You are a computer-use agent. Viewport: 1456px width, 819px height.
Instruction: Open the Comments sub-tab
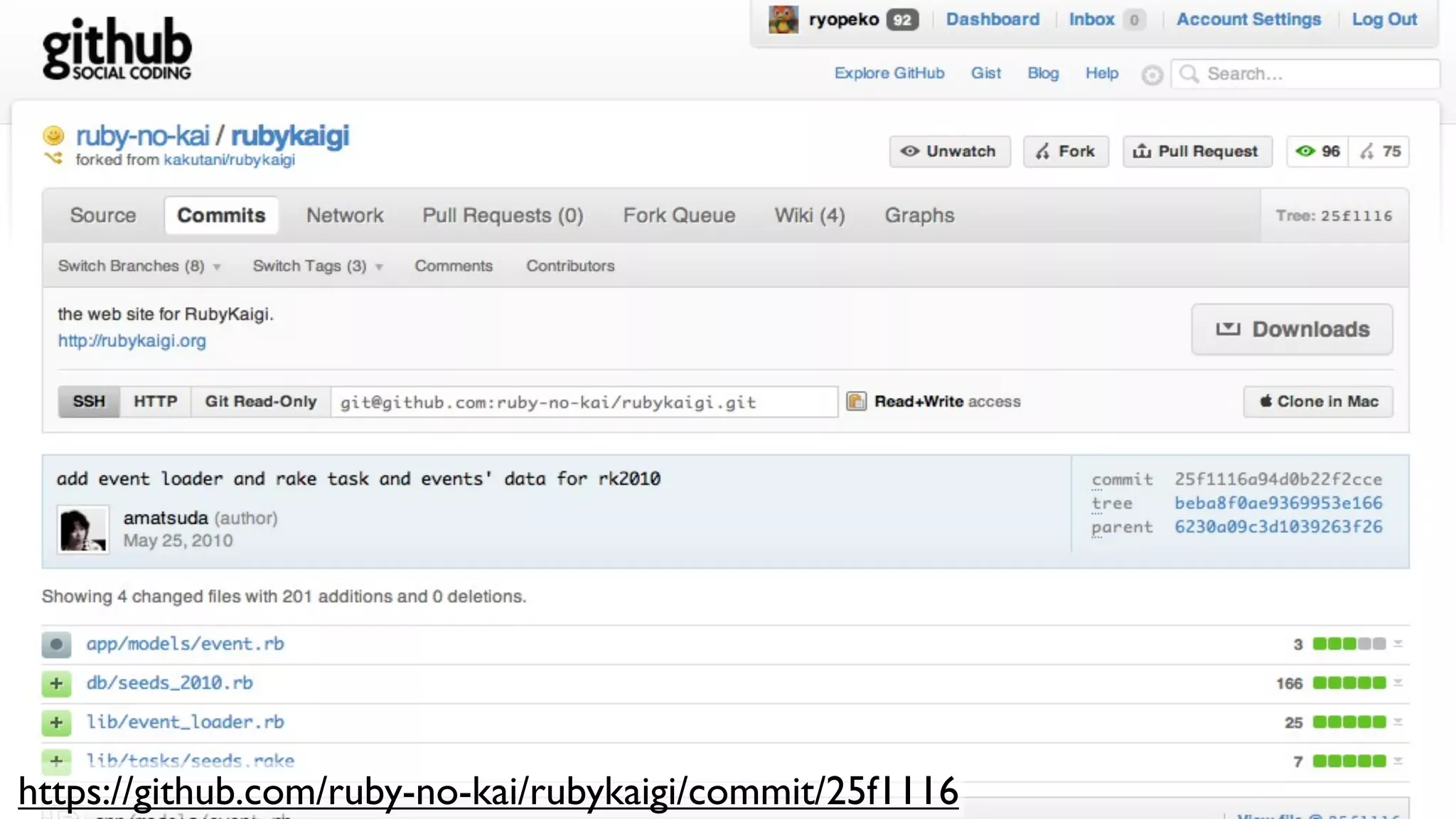click(454, 266)
